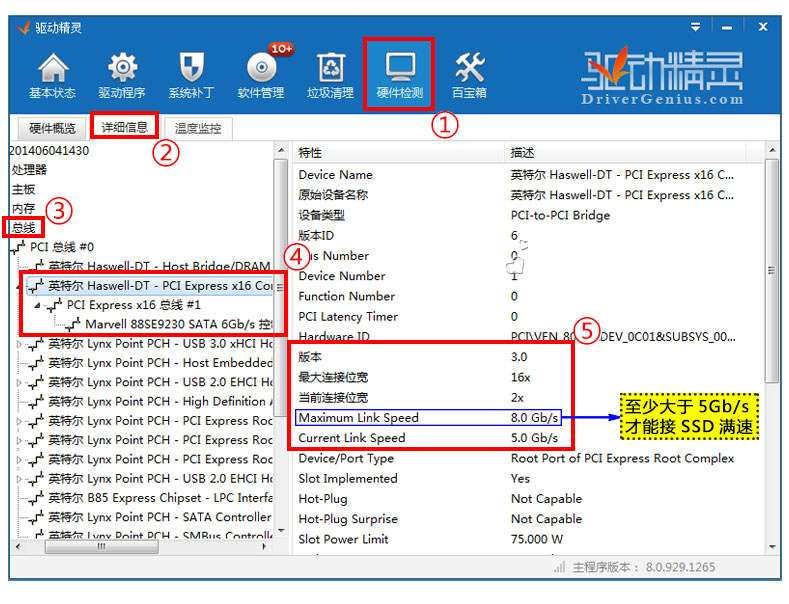Minimize the 驱动精灵 window
Screen dimensions: 789x604
(x=727, y=28)
